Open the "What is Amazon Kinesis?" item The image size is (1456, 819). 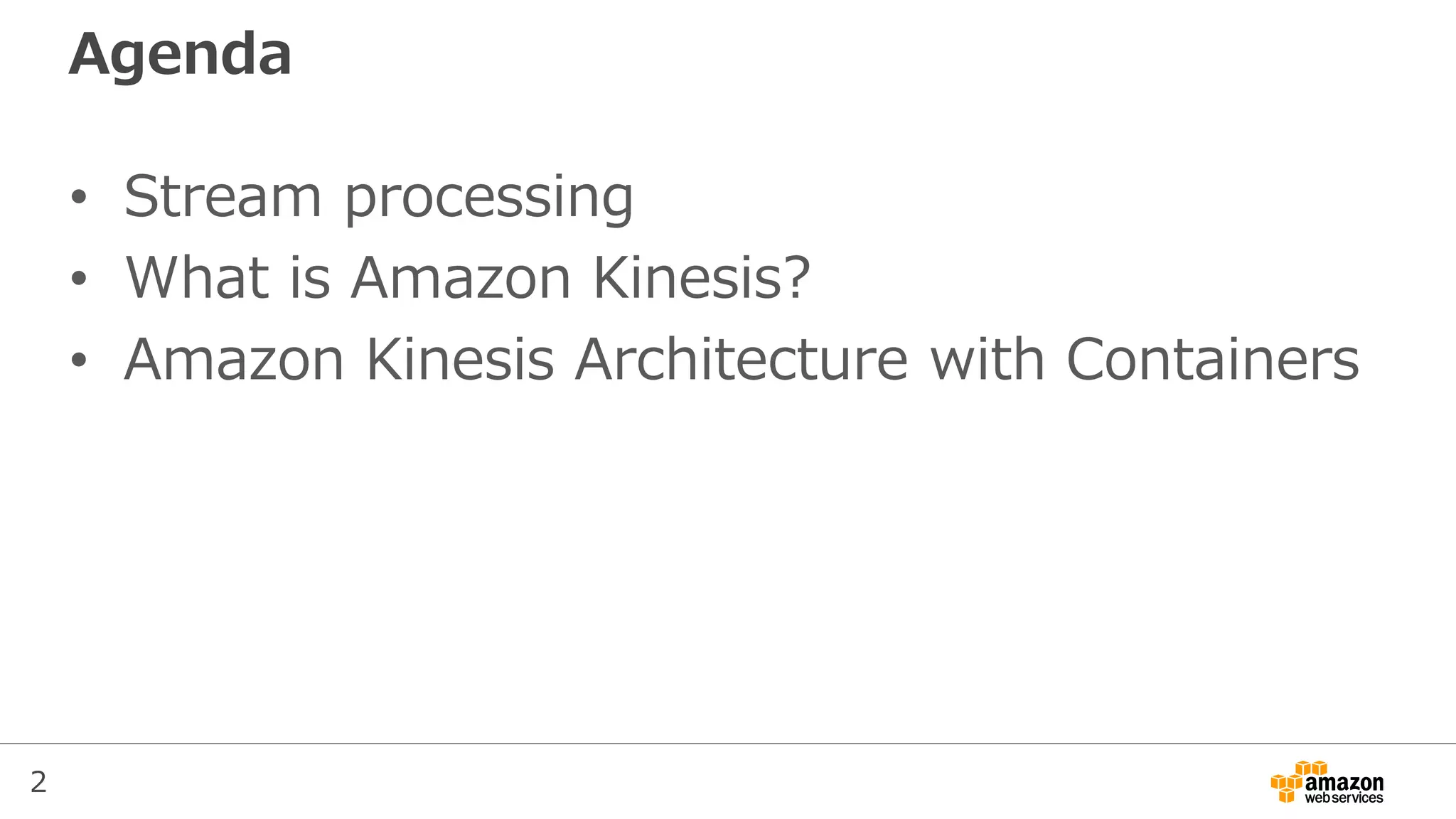[467, 278]
